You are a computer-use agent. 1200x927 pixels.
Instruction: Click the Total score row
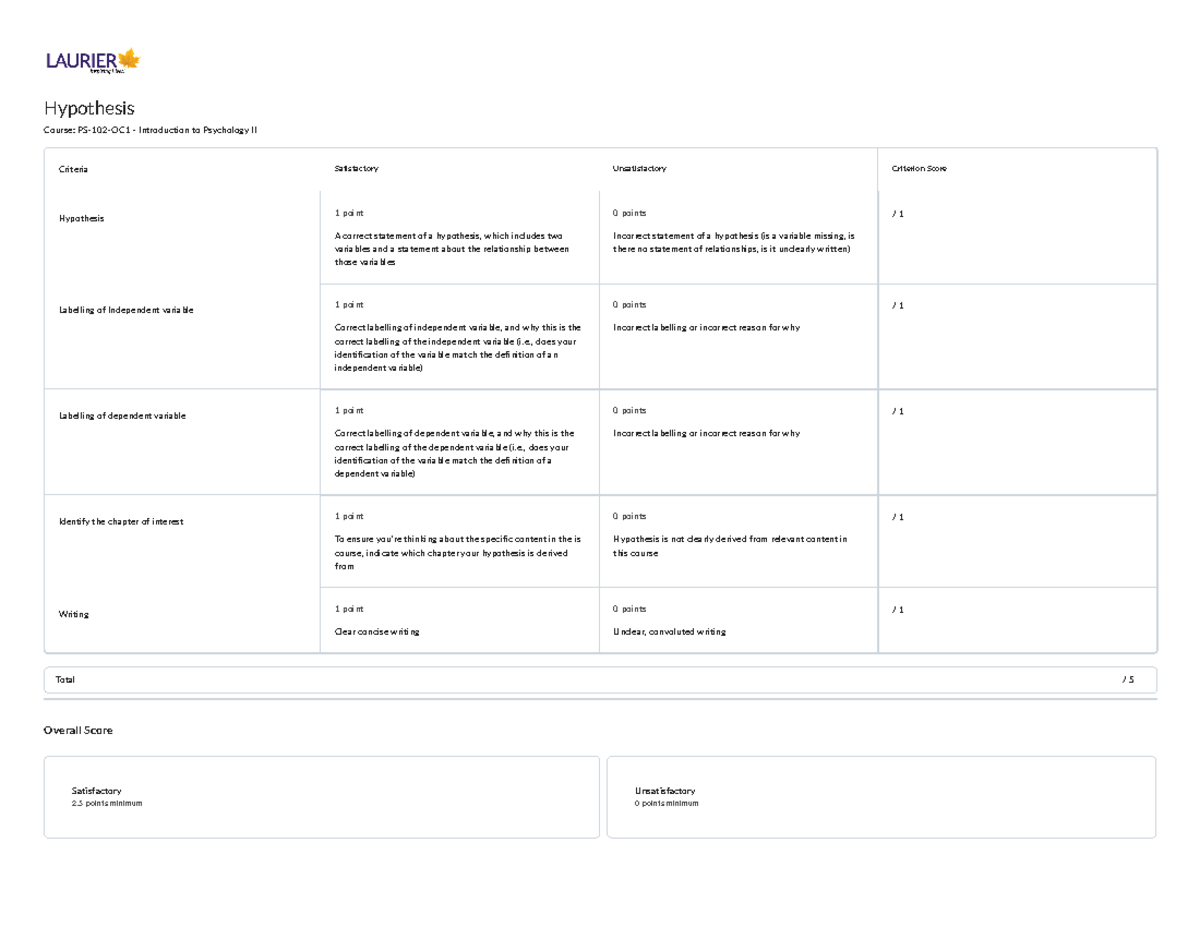pos(600,678)
